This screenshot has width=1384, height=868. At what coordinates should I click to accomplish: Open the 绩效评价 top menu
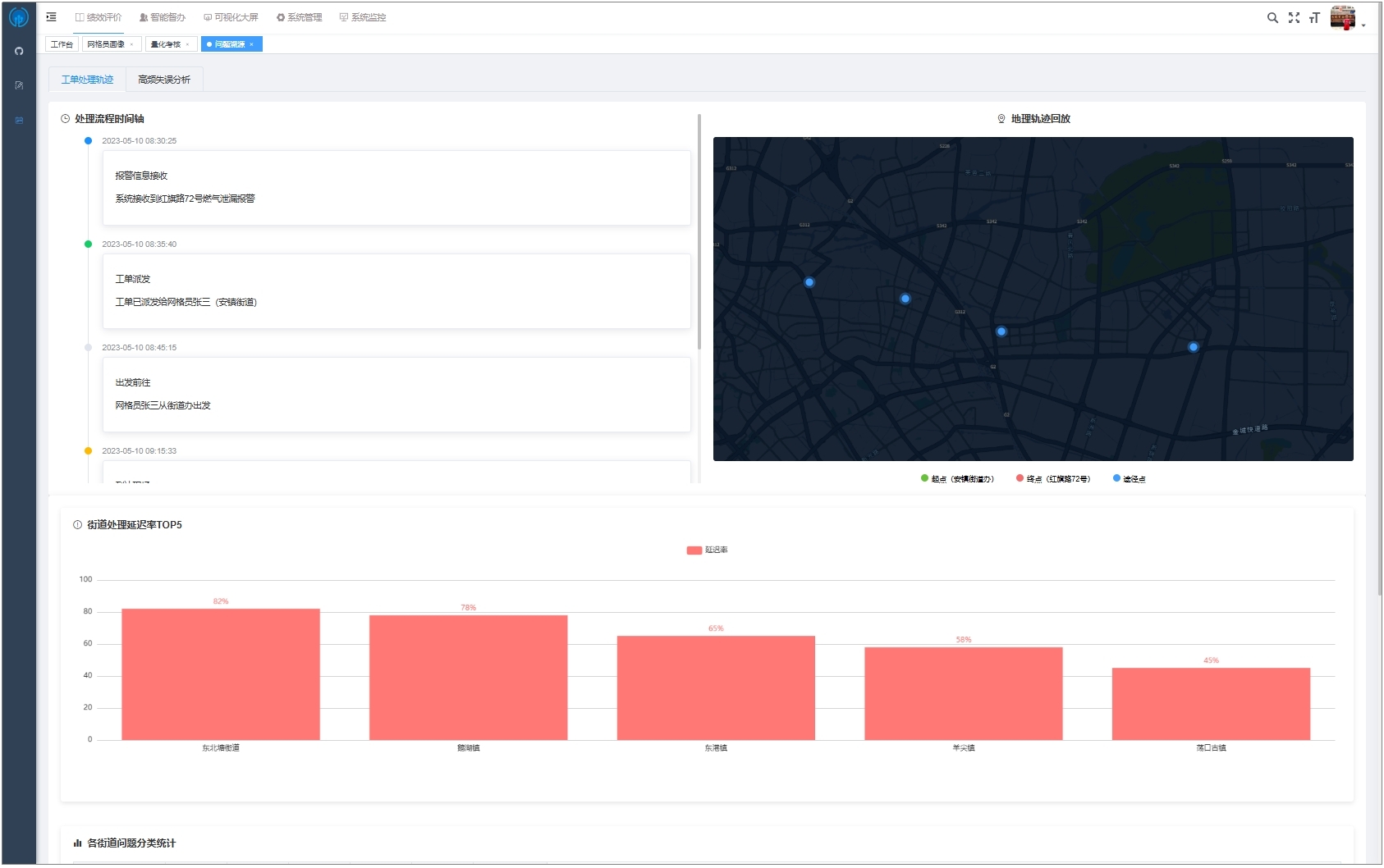click(x=99, y=17)
